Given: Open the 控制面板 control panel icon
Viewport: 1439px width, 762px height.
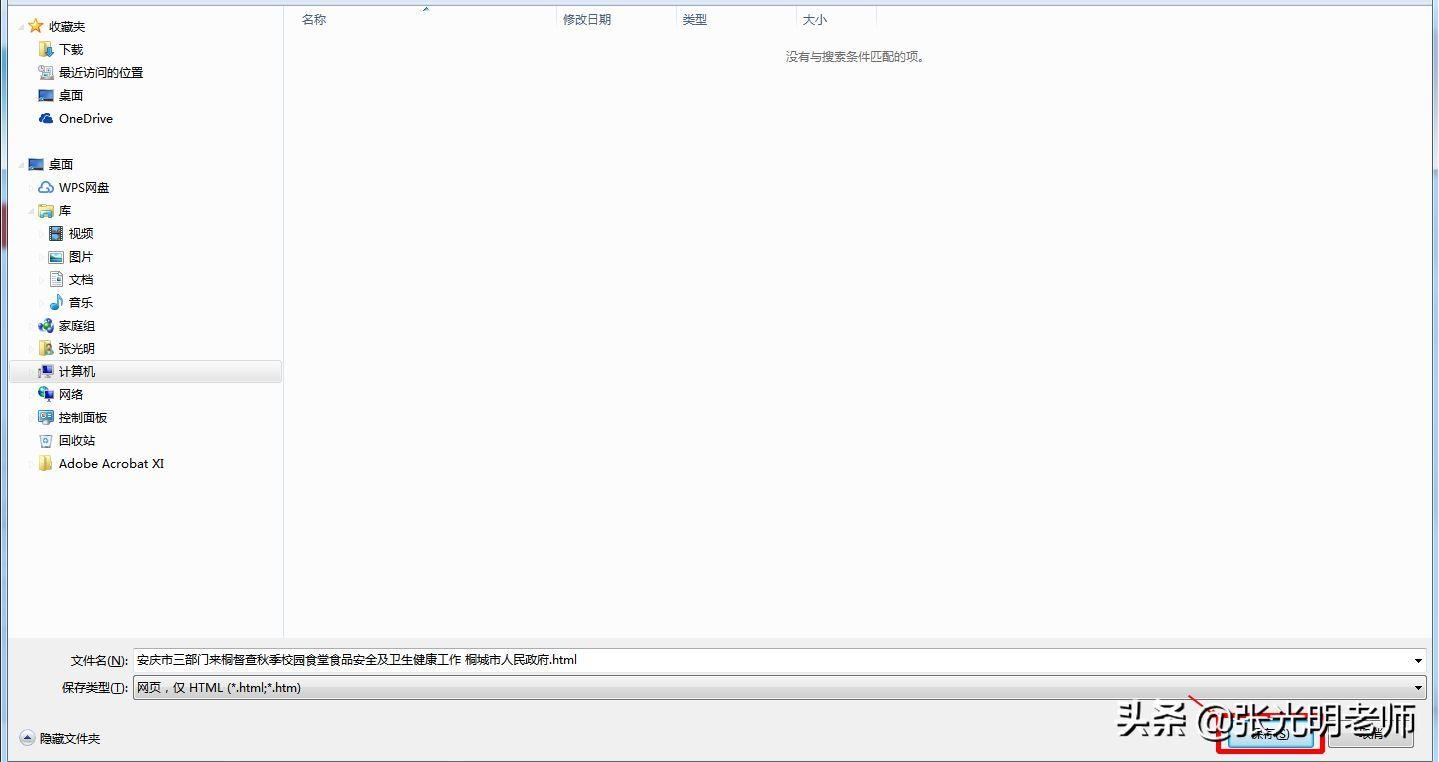Looking at the screenshot, I should [46, 417].
